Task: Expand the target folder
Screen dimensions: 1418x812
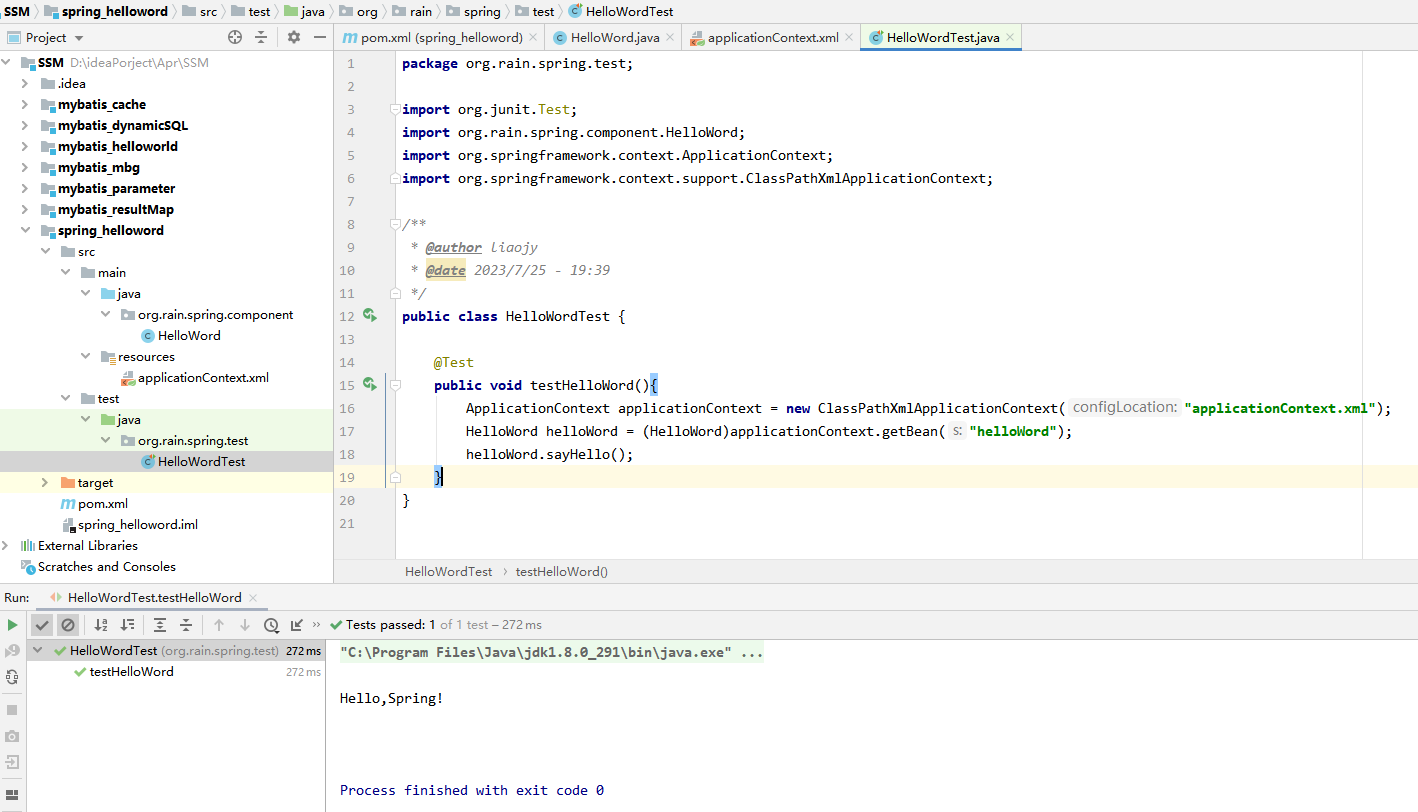Action: [x=45, y=482]
